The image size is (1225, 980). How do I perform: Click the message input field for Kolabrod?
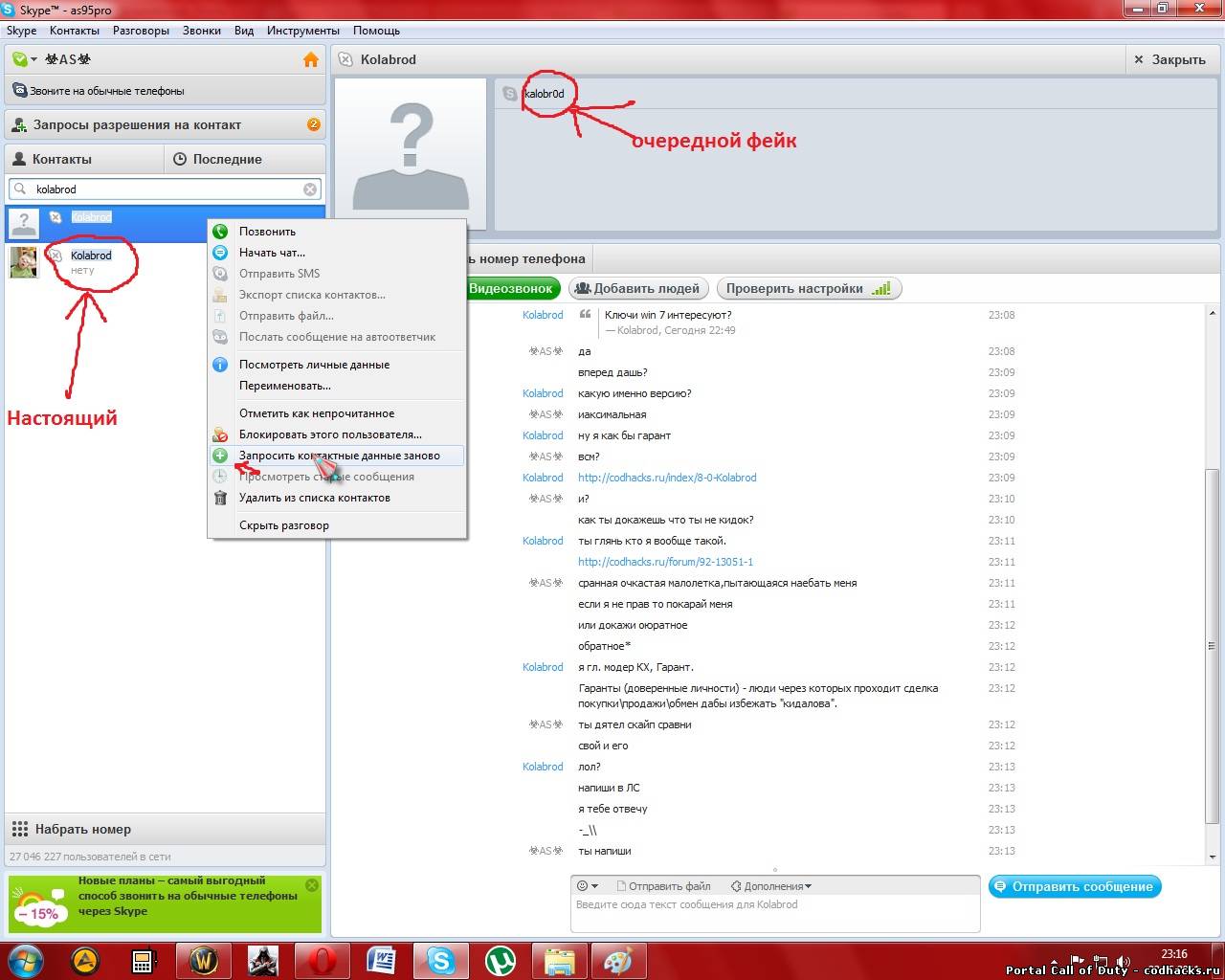click(x=775, y=914)
